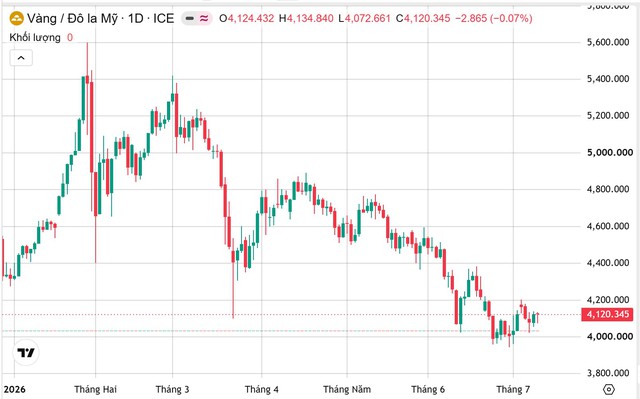
Task: Click current price tag 4,120.345
Action: click(x=607, y=315)
